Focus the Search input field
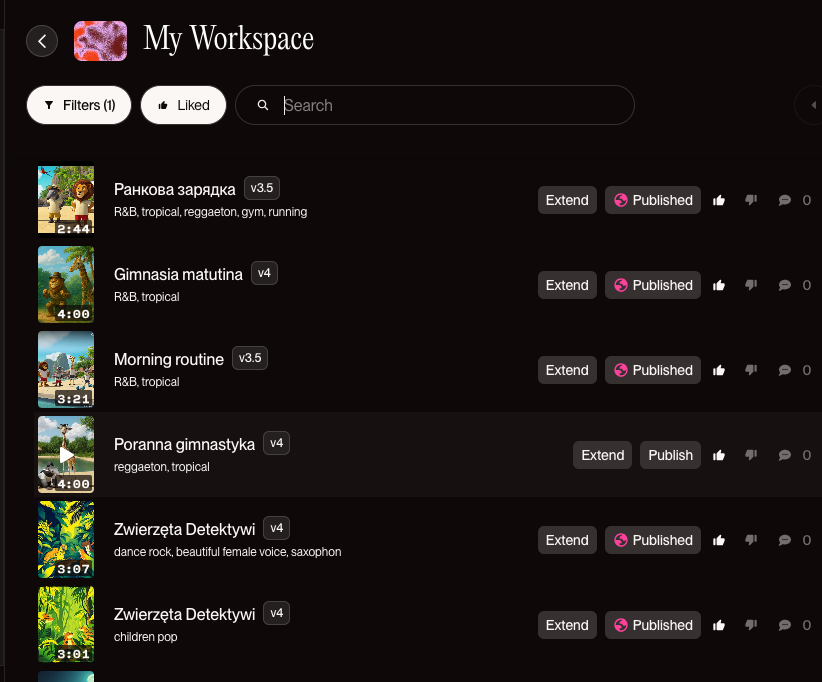The image size is (822, 682). click(x=435, y=105)
